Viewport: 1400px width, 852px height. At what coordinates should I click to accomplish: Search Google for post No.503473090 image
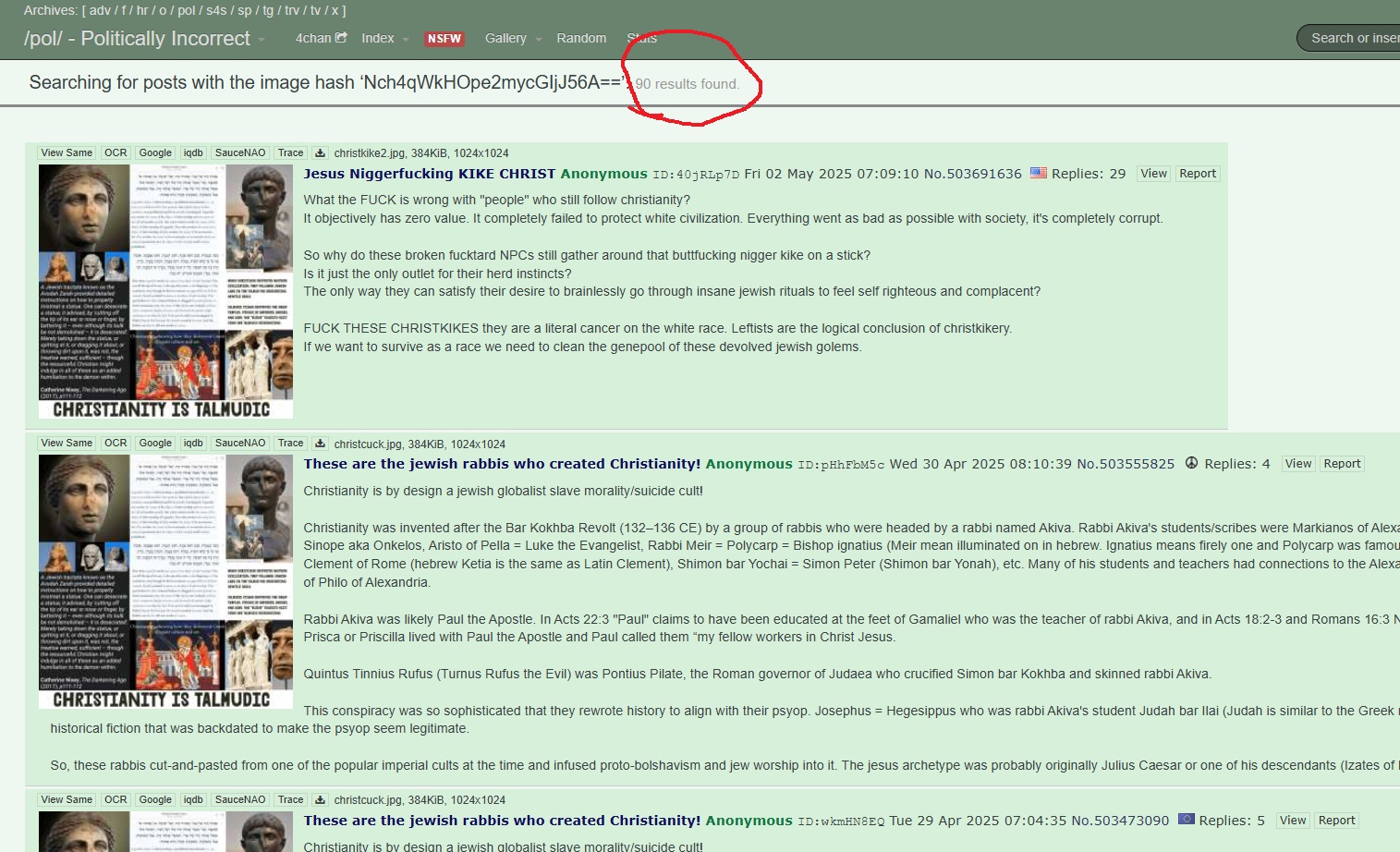(155, 800)
